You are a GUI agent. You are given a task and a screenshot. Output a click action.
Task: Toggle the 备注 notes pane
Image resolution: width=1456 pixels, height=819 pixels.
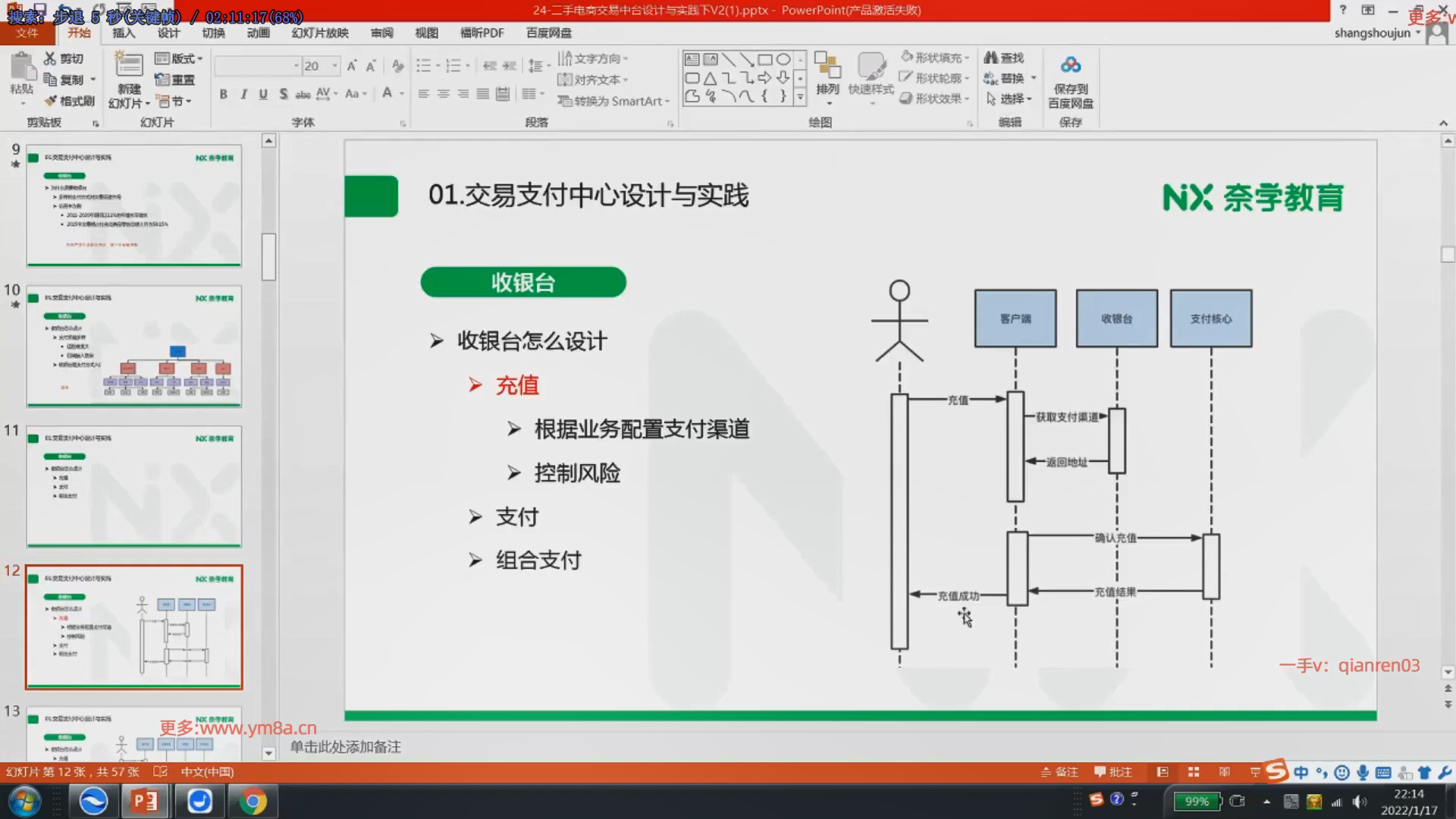[x=1059, y=772]
